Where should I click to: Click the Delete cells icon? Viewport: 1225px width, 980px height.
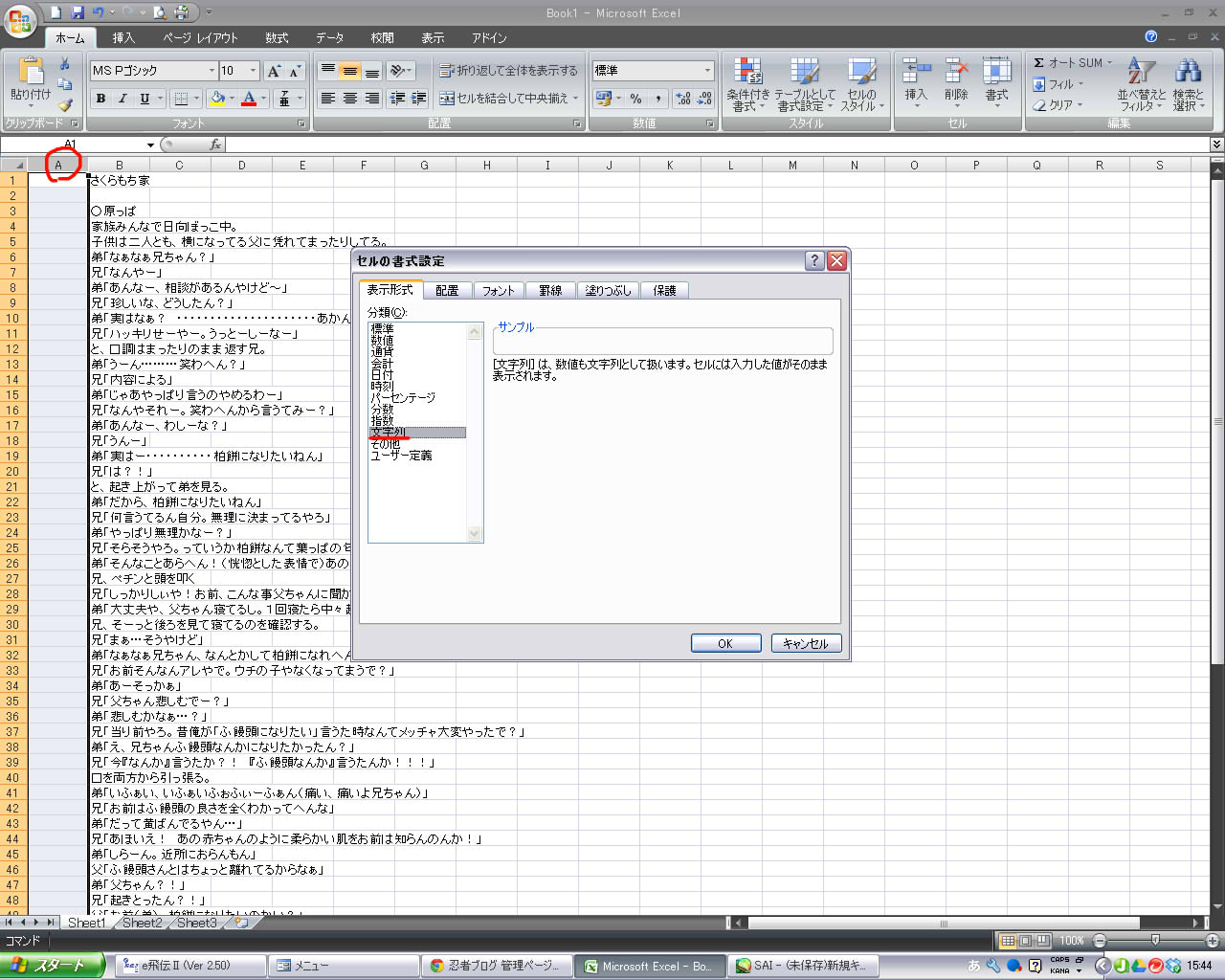pyautogui.click(x=956, y=71)
